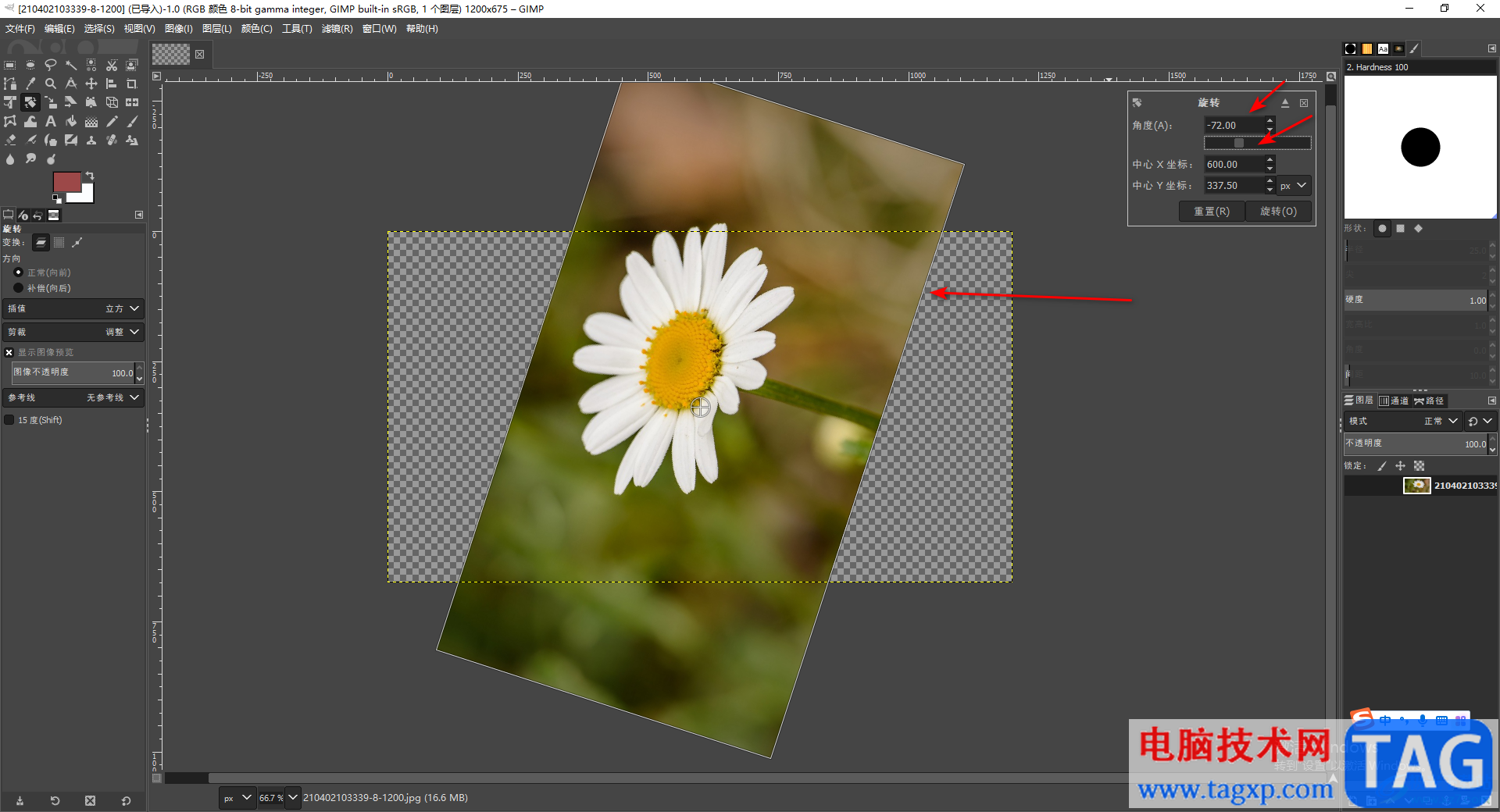Click the 旋转(O) rotate button
1500x812 pixels.
tap(1278, 212)
